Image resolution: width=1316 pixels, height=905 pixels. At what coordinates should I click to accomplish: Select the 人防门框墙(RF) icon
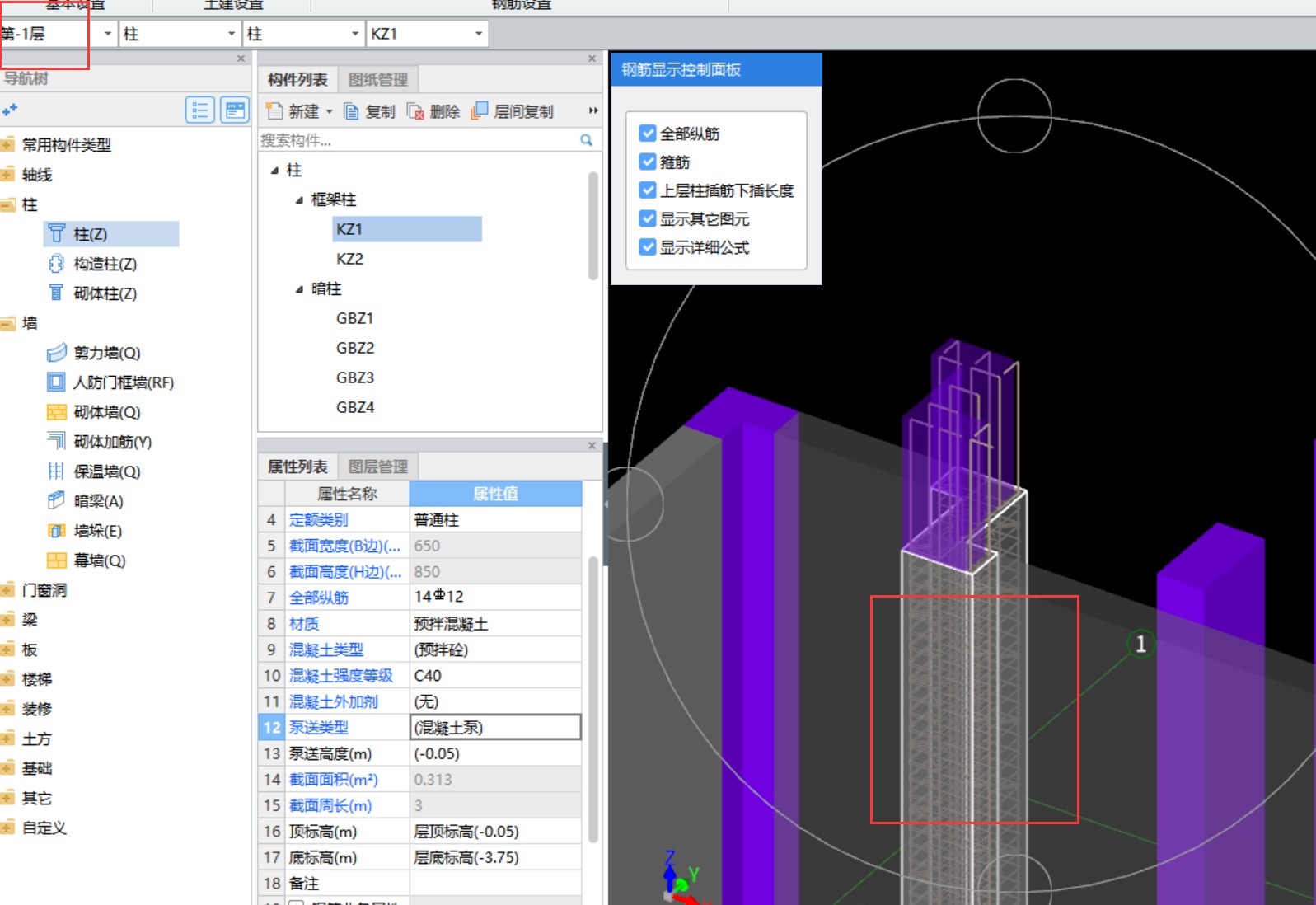pos(56,382)
